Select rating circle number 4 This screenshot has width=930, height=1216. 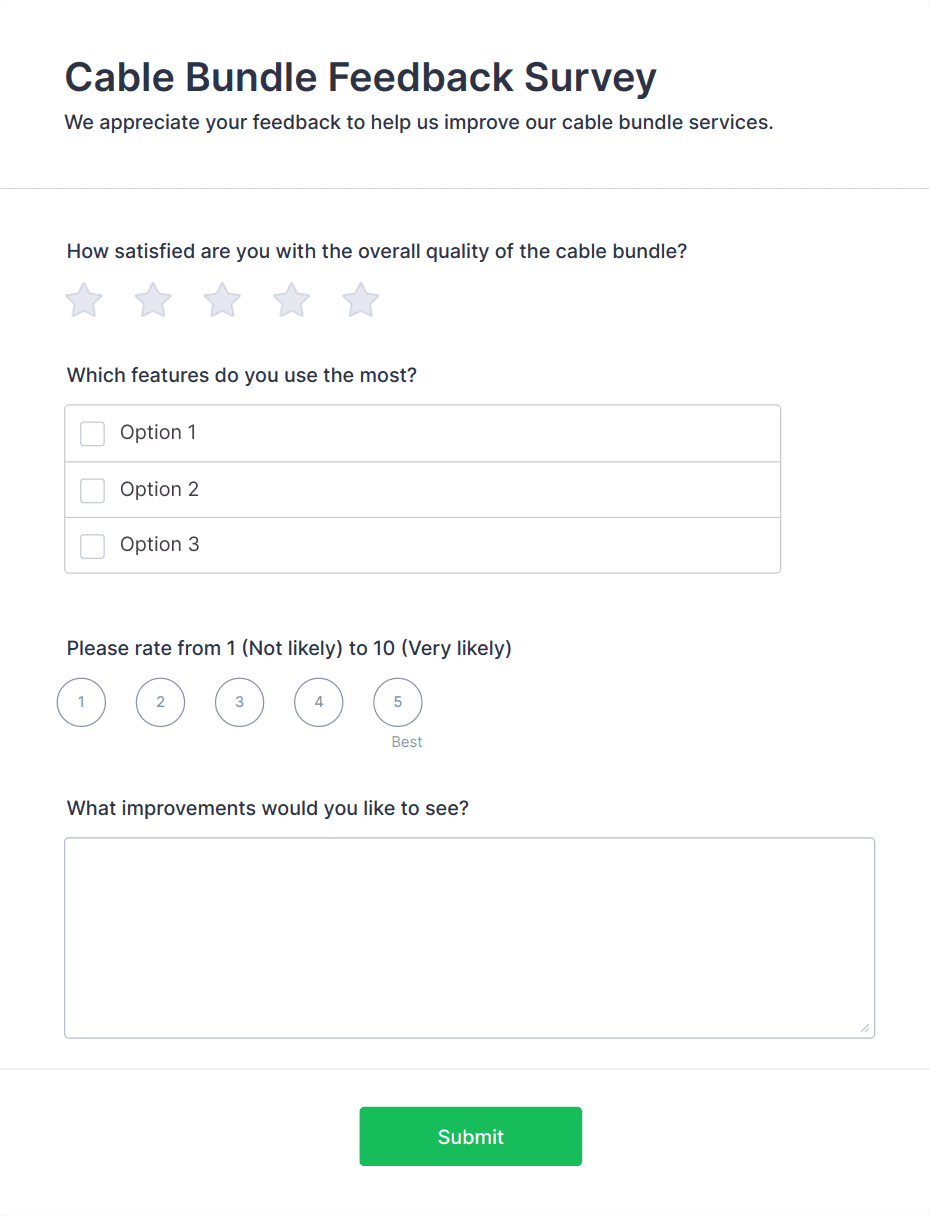tap(319, 702)
